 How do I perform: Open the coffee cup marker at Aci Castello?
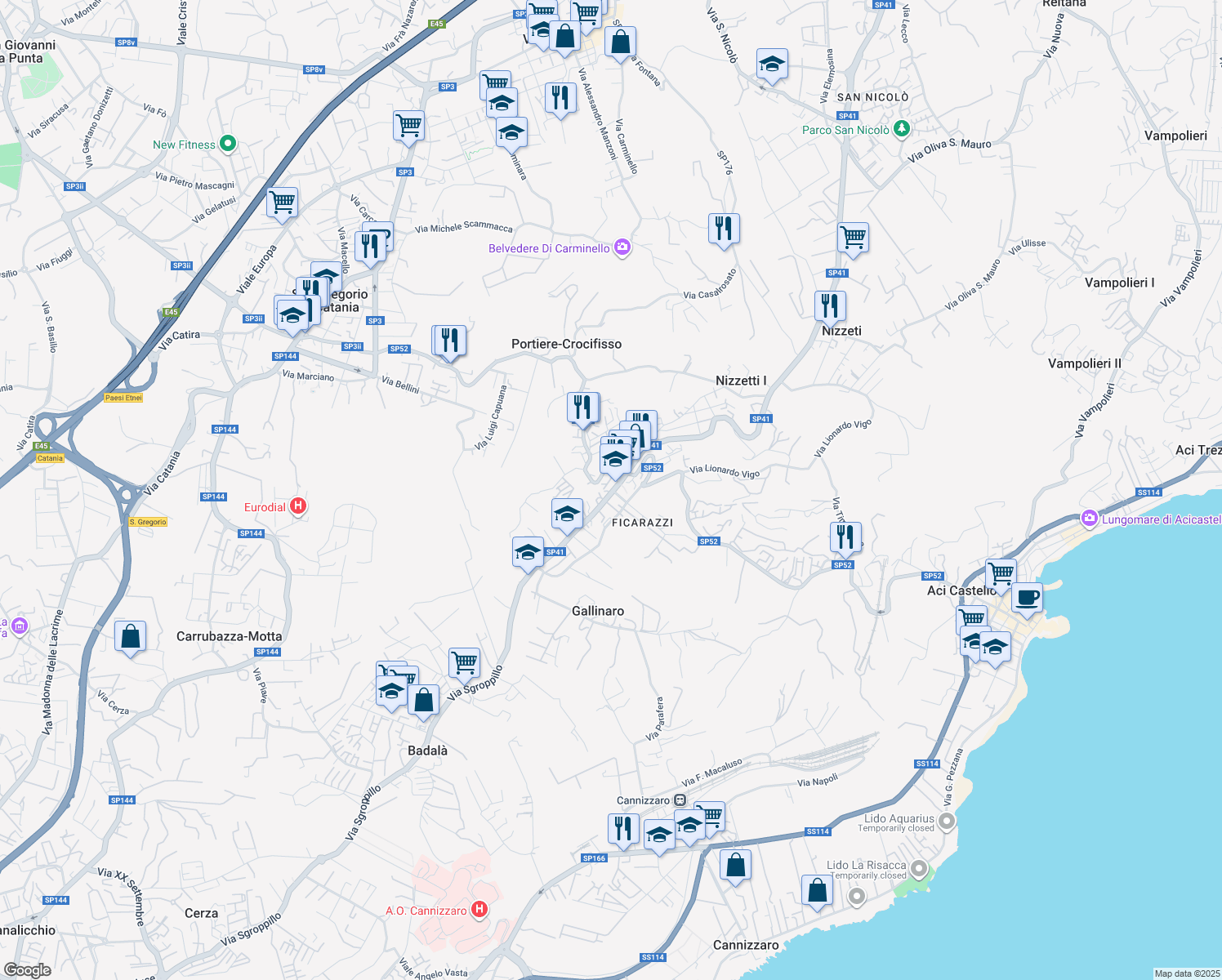pyautogui.click(x=1027, y=599)
